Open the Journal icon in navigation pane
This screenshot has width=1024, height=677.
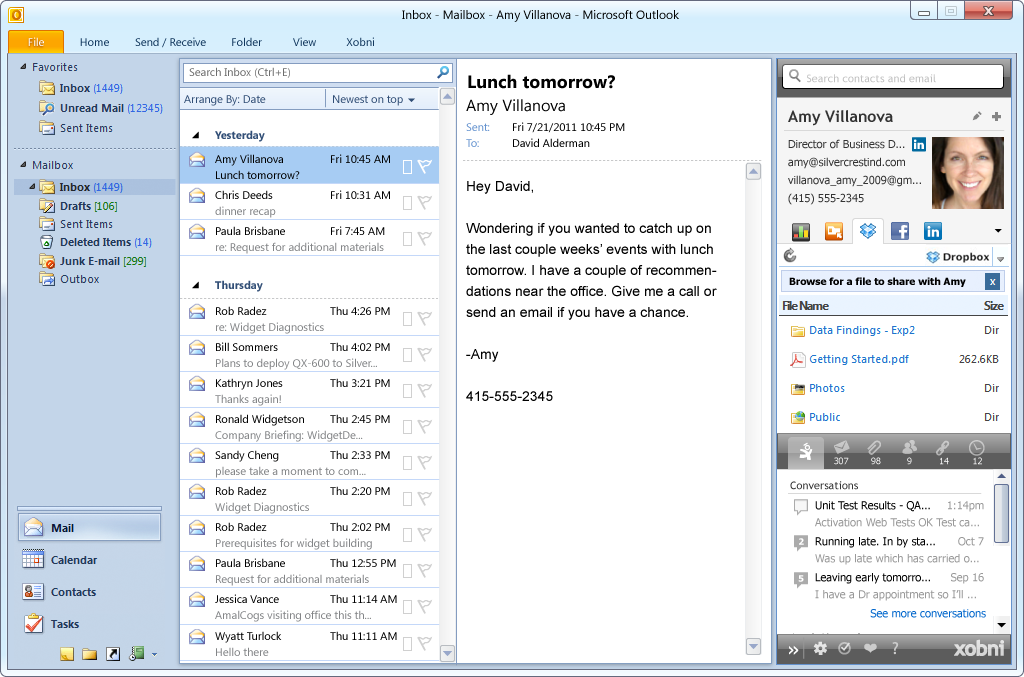point(136,653)
